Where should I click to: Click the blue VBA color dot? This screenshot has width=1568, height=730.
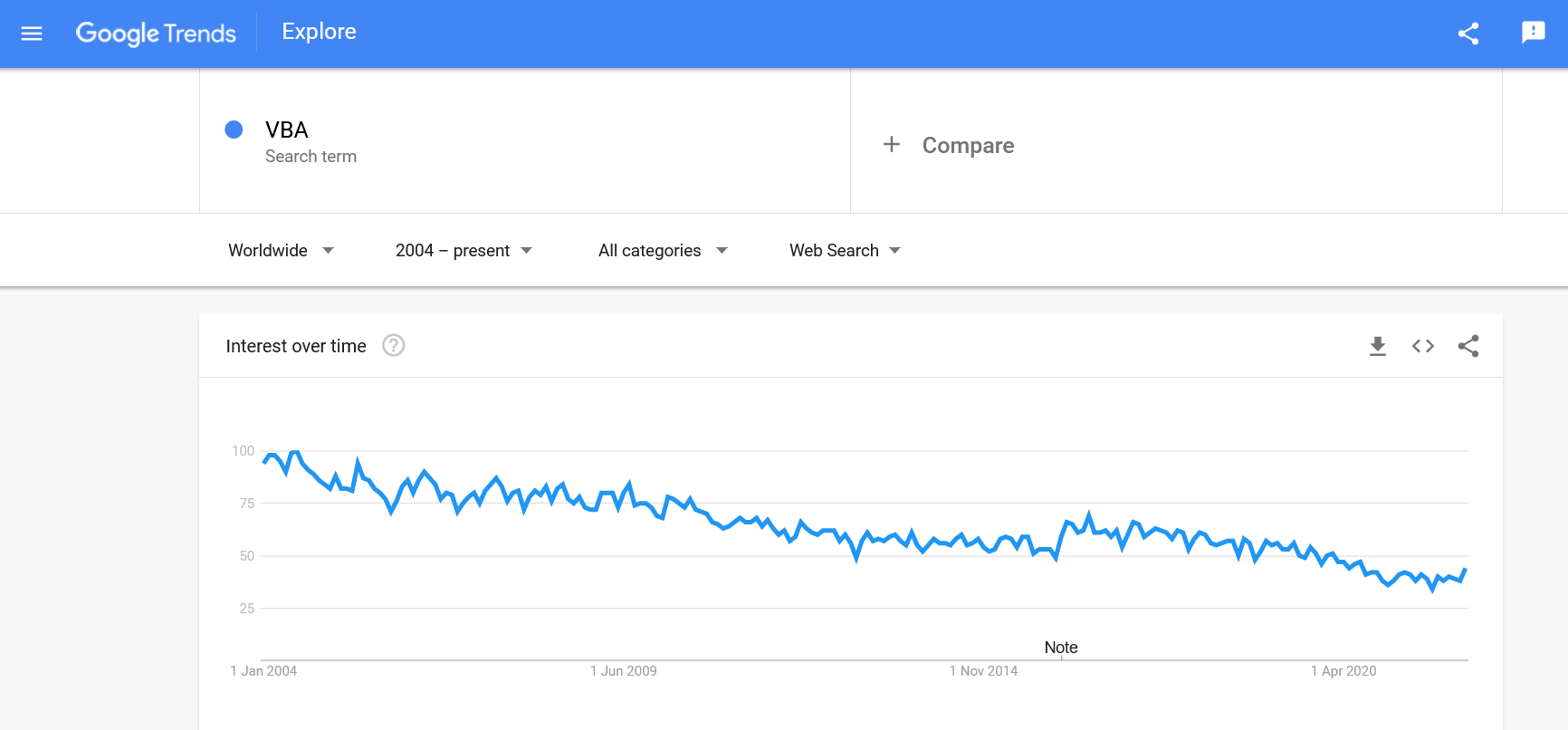click(234, 130)
